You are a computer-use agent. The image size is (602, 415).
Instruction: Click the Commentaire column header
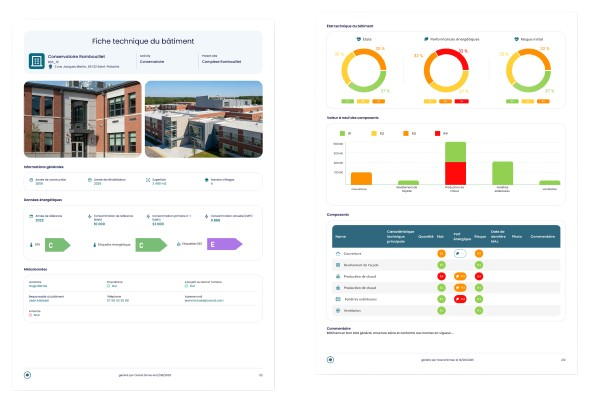pyautogui.click(x=543, y=237)
